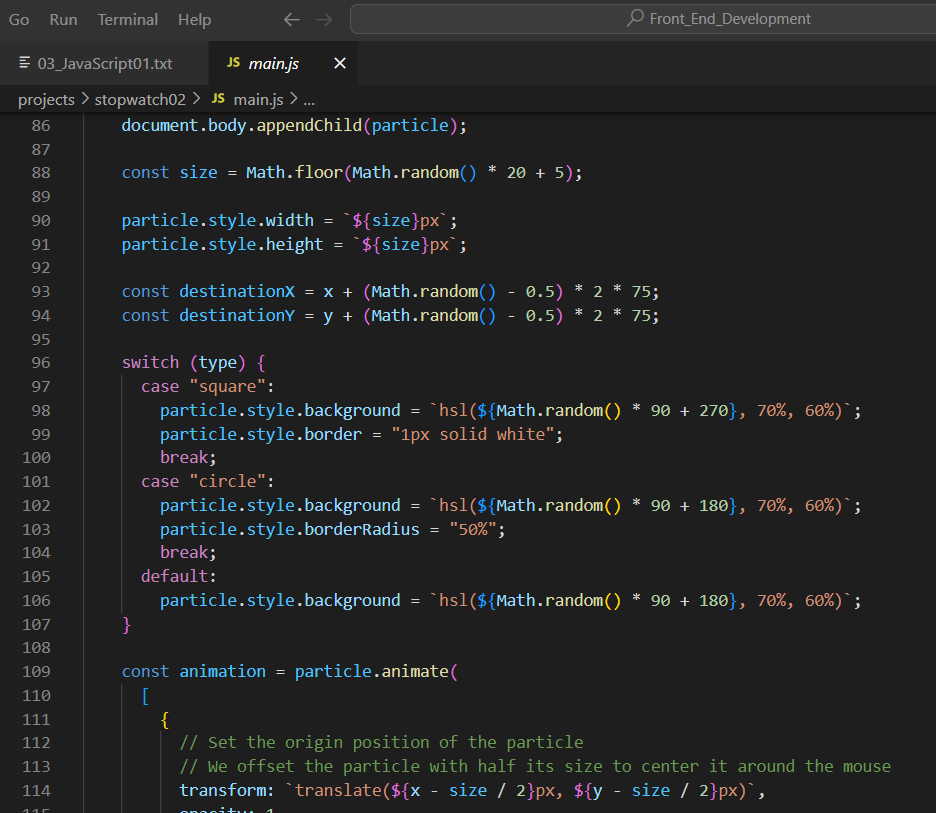This screenshot has height=813, width=936.
Task: Click destinationY on line 94
Action: tap(237, 315)
